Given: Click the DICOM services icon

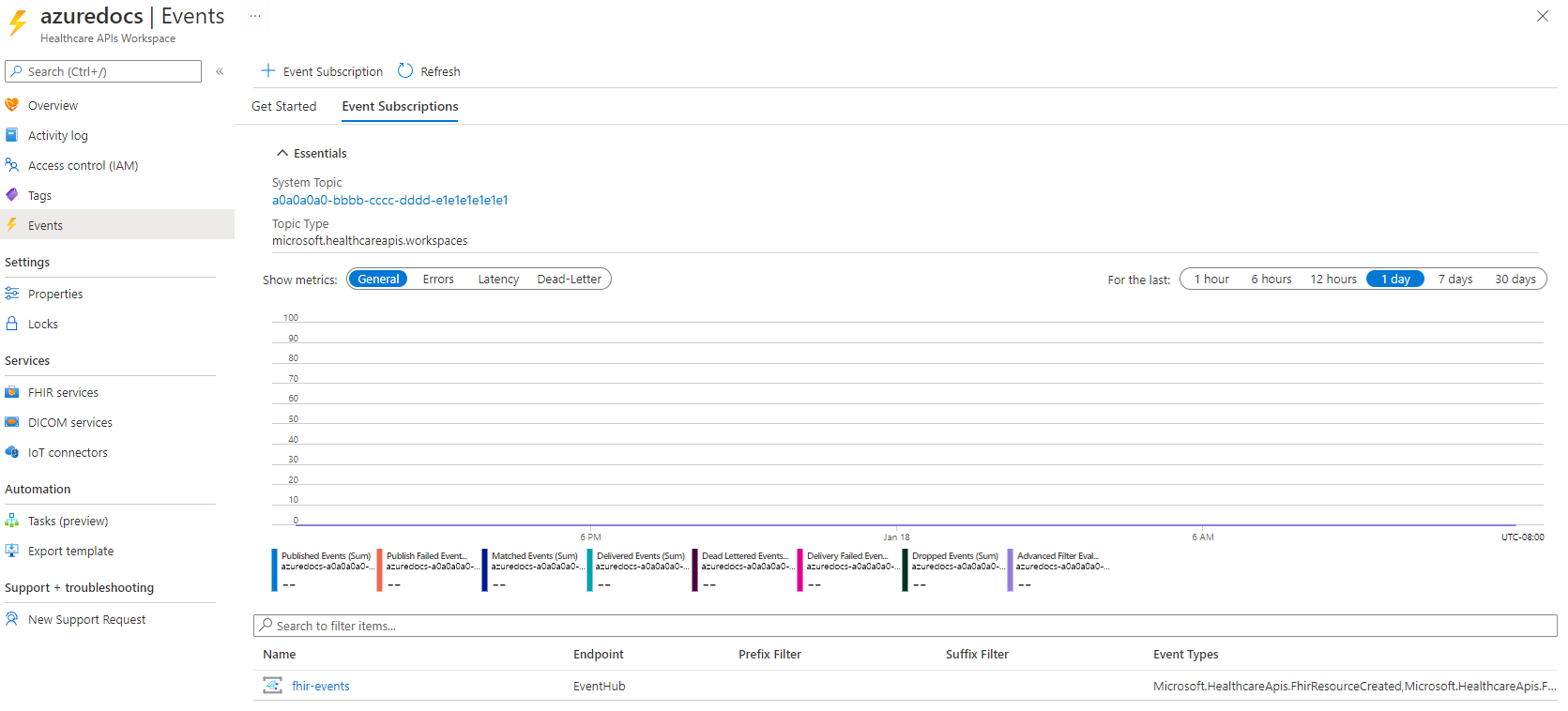Looking at the screenshot, I should [12, 422].
